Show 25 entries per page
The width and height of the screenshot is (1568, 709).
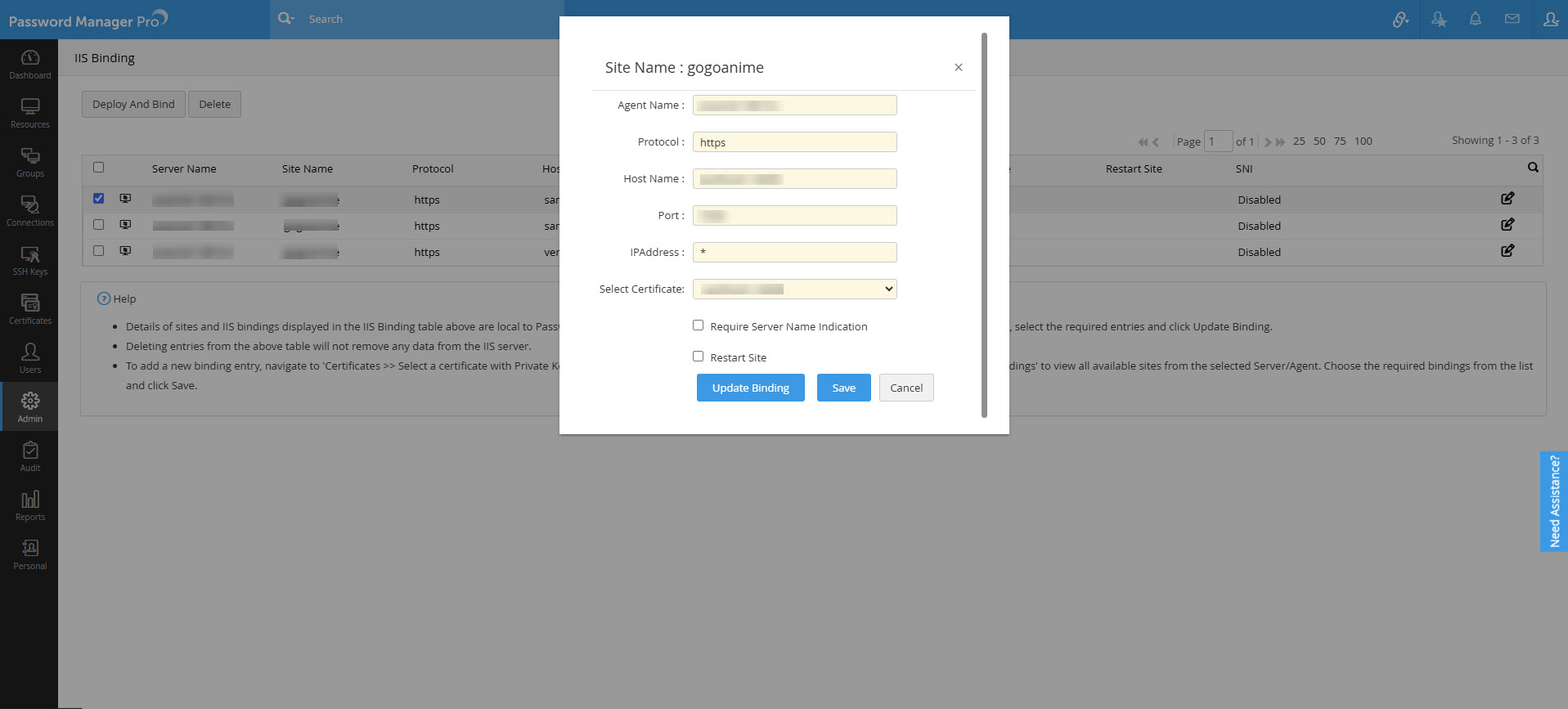[1299, 141]
